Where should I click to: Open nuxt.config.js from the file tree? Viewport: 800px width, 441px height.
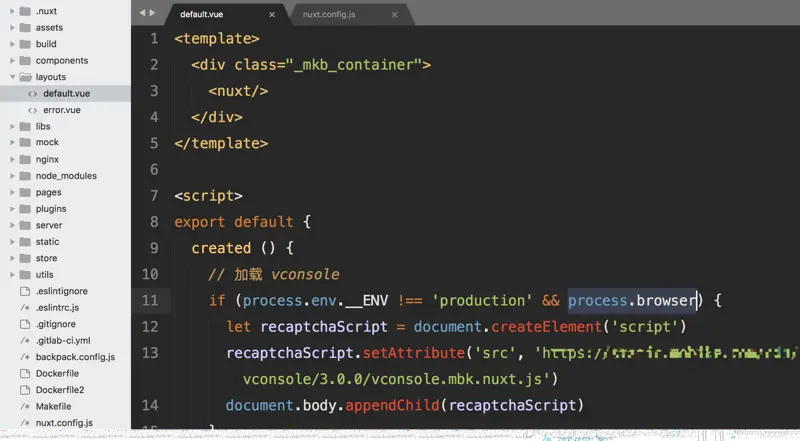click(x=64, y=423)
